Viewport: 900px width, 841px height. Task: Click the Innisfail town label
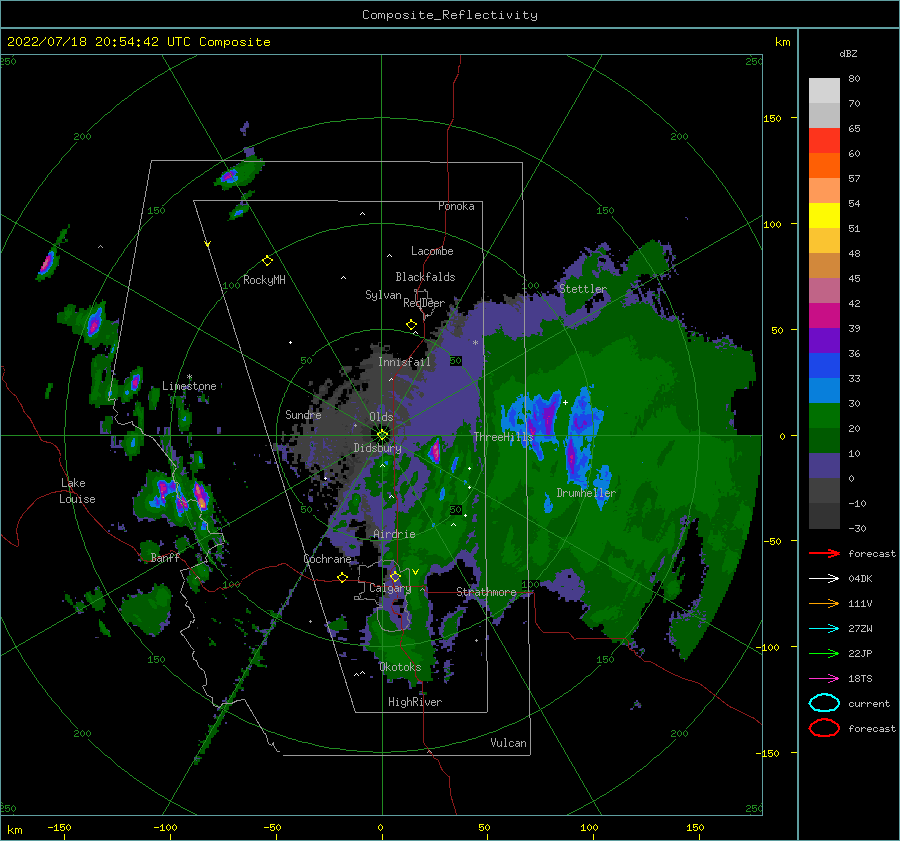(x=404, y=362)
